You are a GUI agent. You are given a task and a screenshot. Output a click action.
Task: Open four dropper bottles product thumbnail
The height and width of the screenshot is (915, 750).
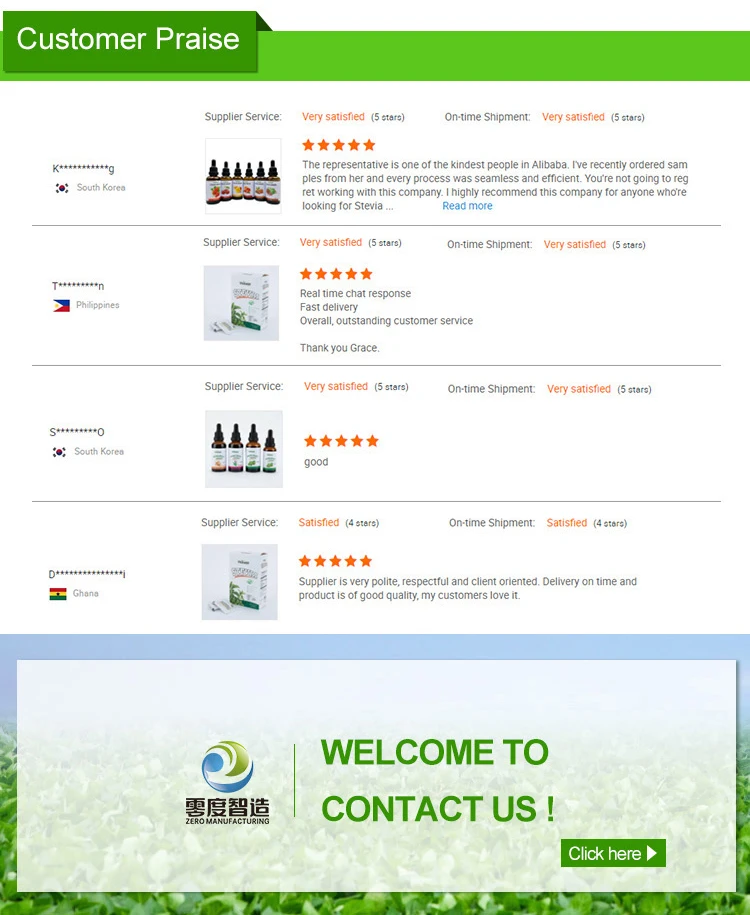tap(244, 449)
